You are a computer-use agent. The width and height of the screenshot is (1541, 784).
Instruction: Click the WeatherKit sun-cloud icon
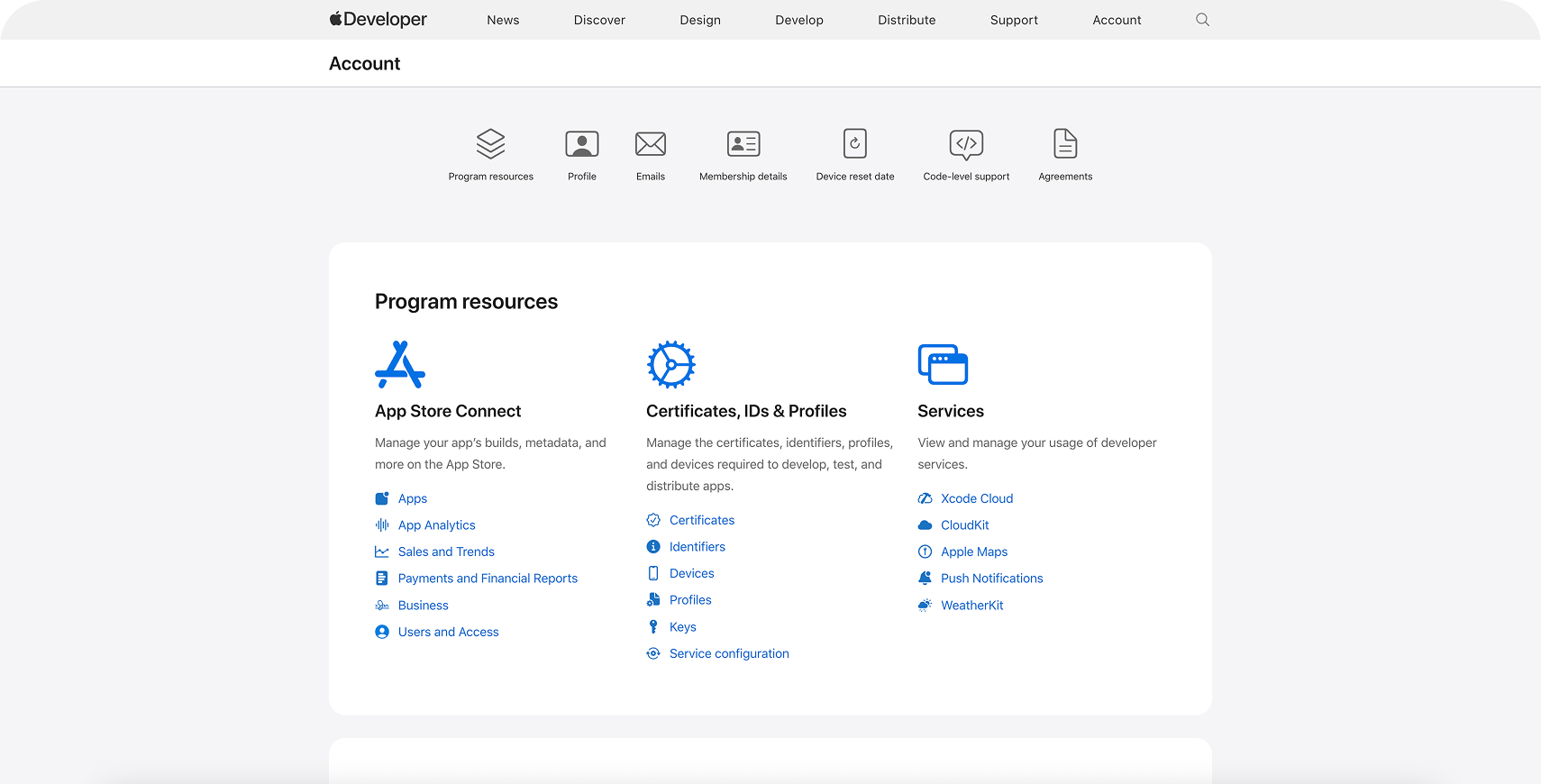925,605
